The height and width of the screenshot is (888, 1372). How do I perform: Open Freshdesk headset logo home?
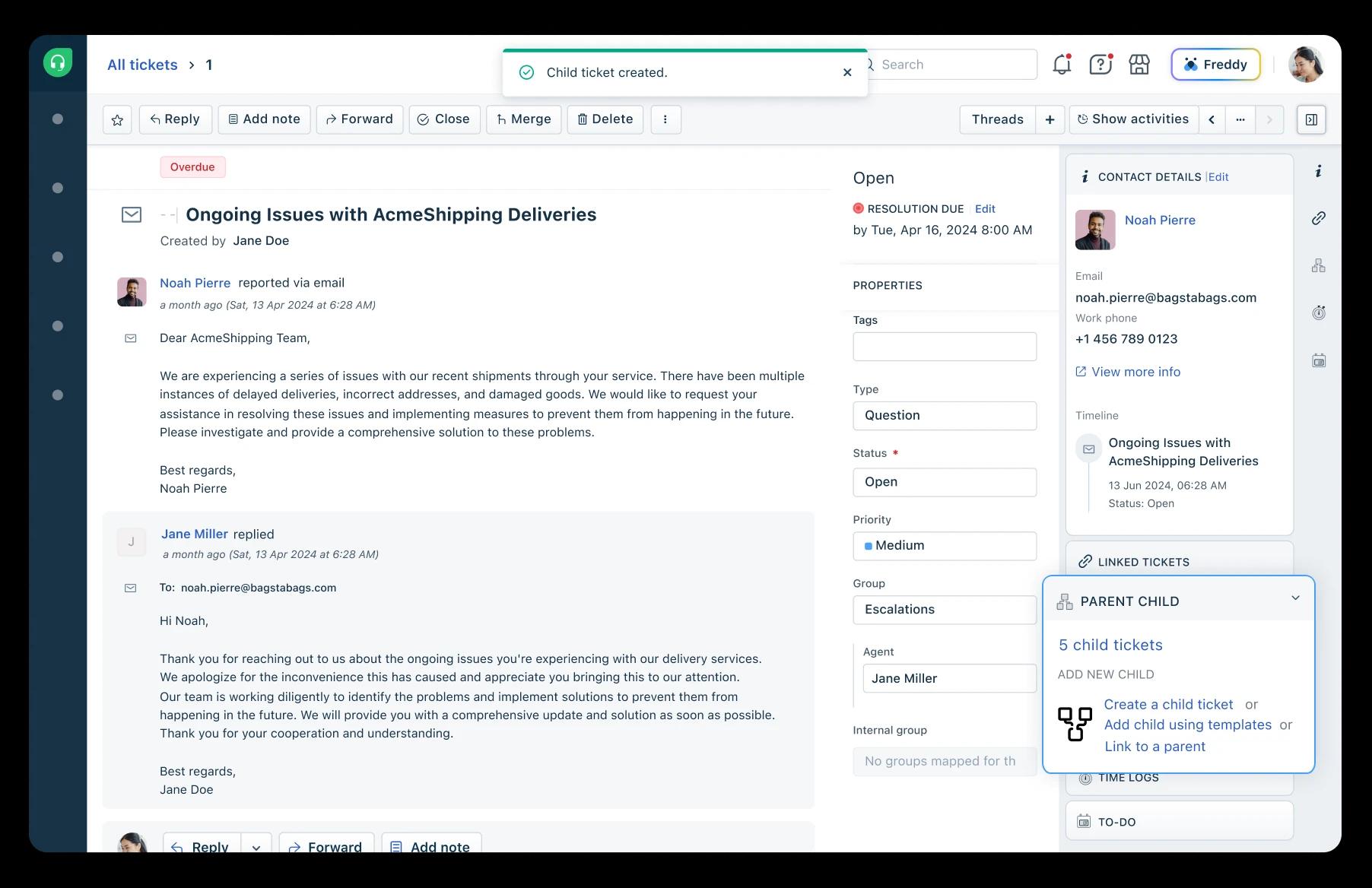[x=58, y=63]
